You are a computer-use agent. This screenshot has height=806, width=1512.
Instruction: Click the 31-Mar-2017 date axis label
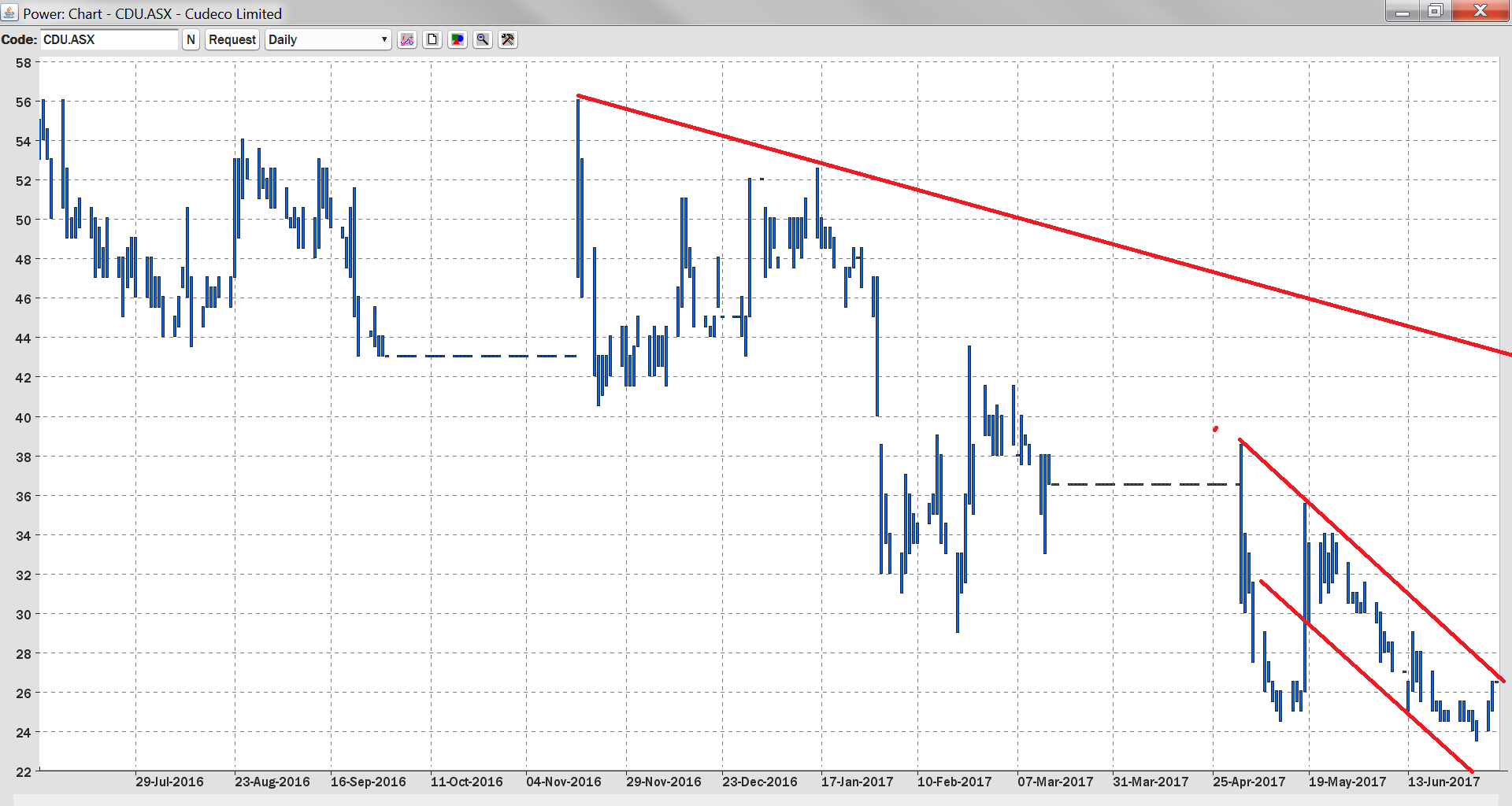point(1151,782)
